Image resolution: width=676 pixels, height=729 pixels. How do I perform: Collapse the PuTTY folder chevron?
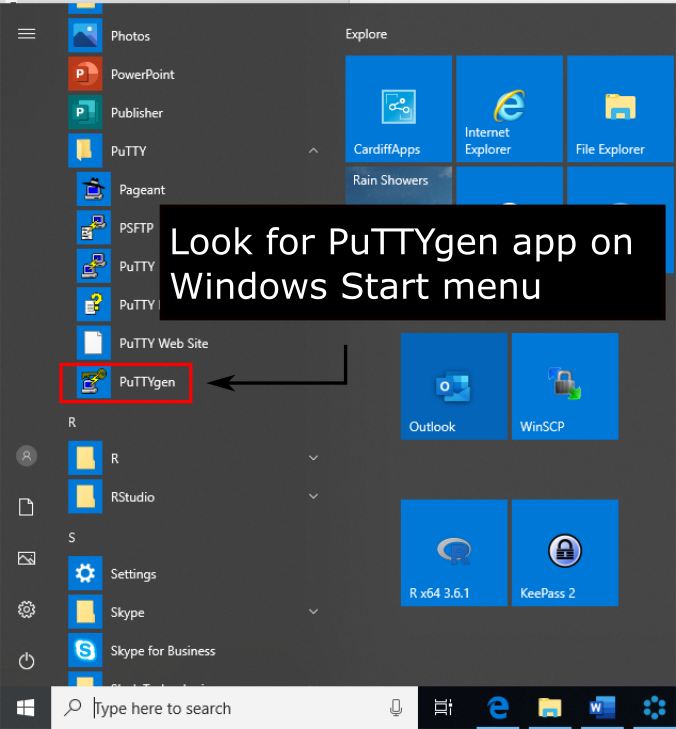click(313, 151)
